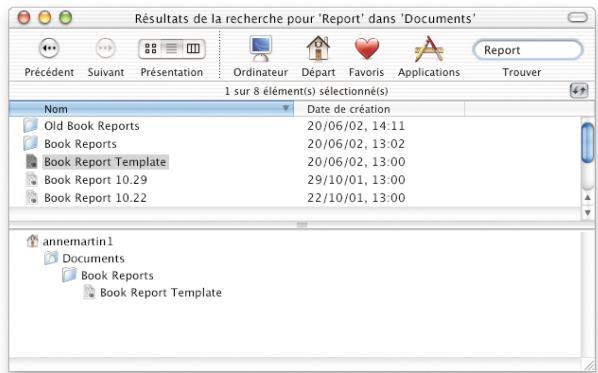Open the Applications toolbar icon
Screen dimensions: 598x373
tap(429, 48)
